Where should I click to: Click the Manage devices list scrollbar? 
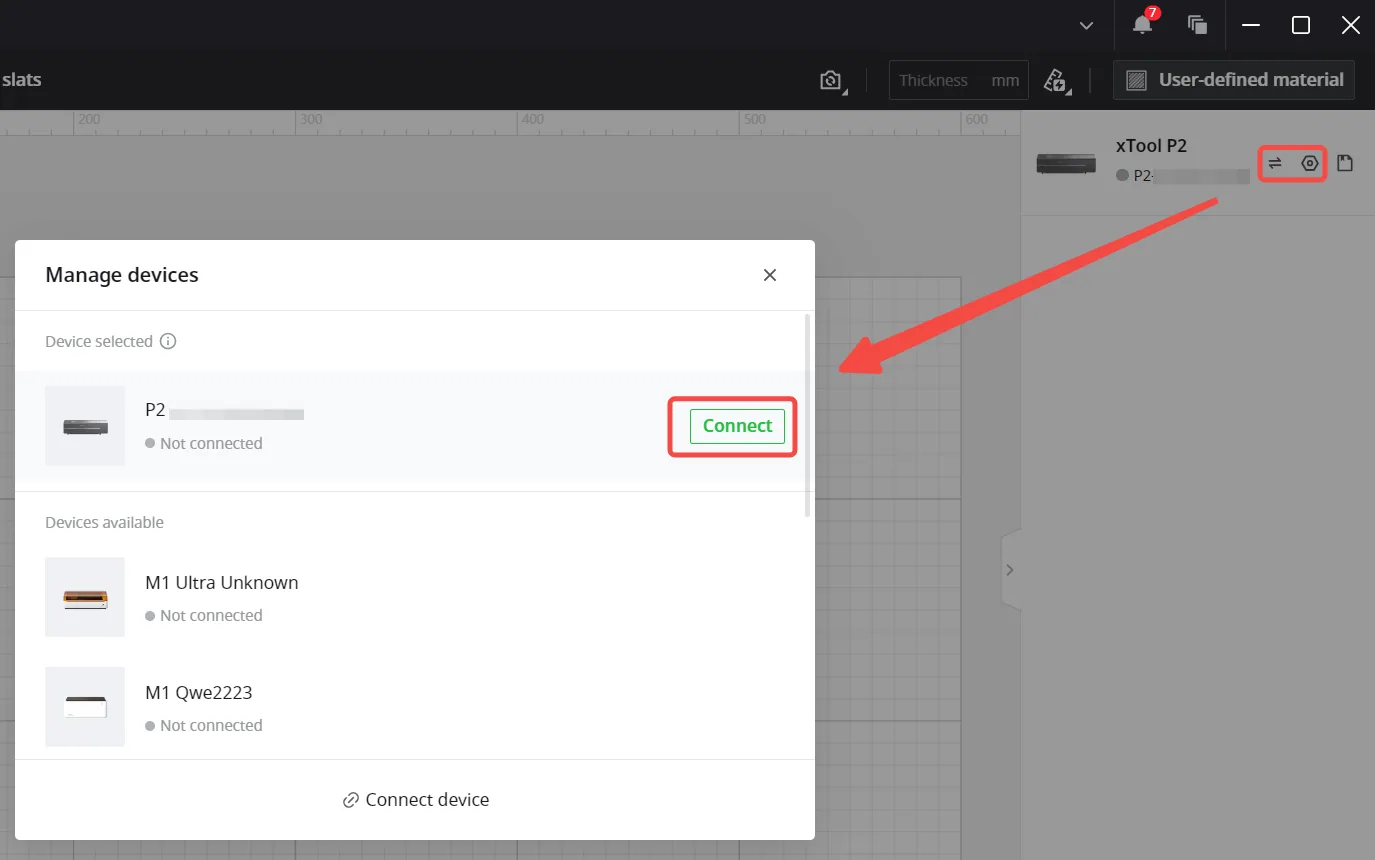click(808, 416)
